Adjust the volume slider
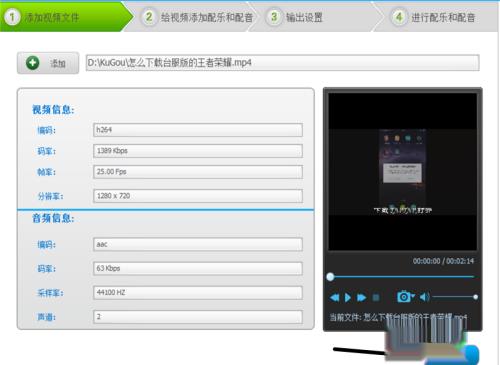This screenshot has width=500, height=365. (x=455, y=297)
